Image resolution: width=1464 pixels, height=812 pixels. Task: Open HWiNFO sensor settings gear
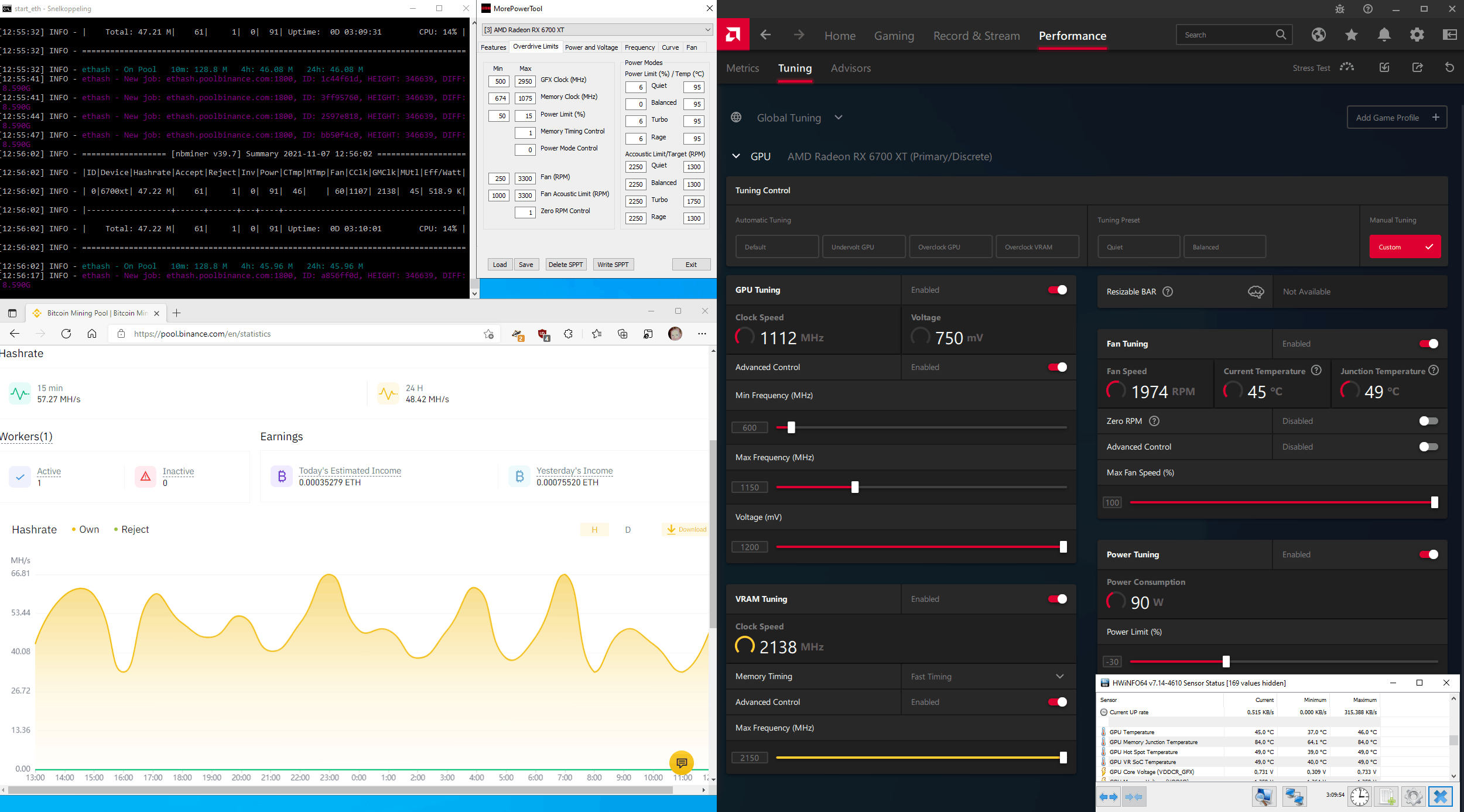point(1413,797)
